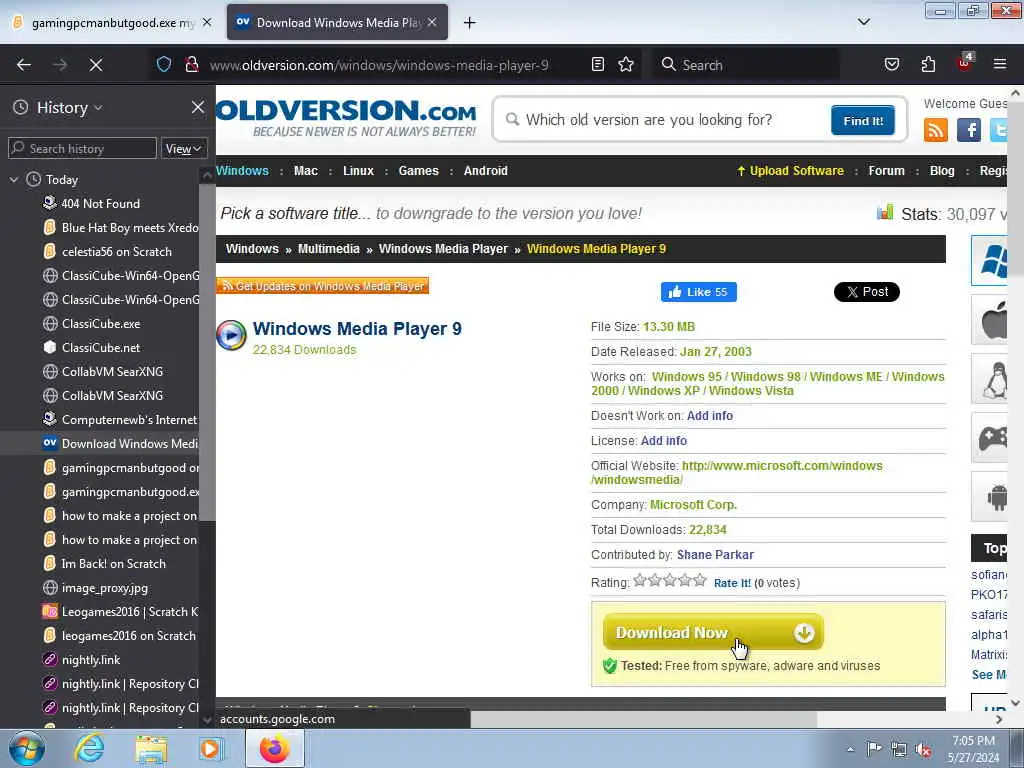Select the Mac nav menu item
Image resolution: width=1024 pixels, height=768 pixels.
pyautogui.click(x=306, y=171)
